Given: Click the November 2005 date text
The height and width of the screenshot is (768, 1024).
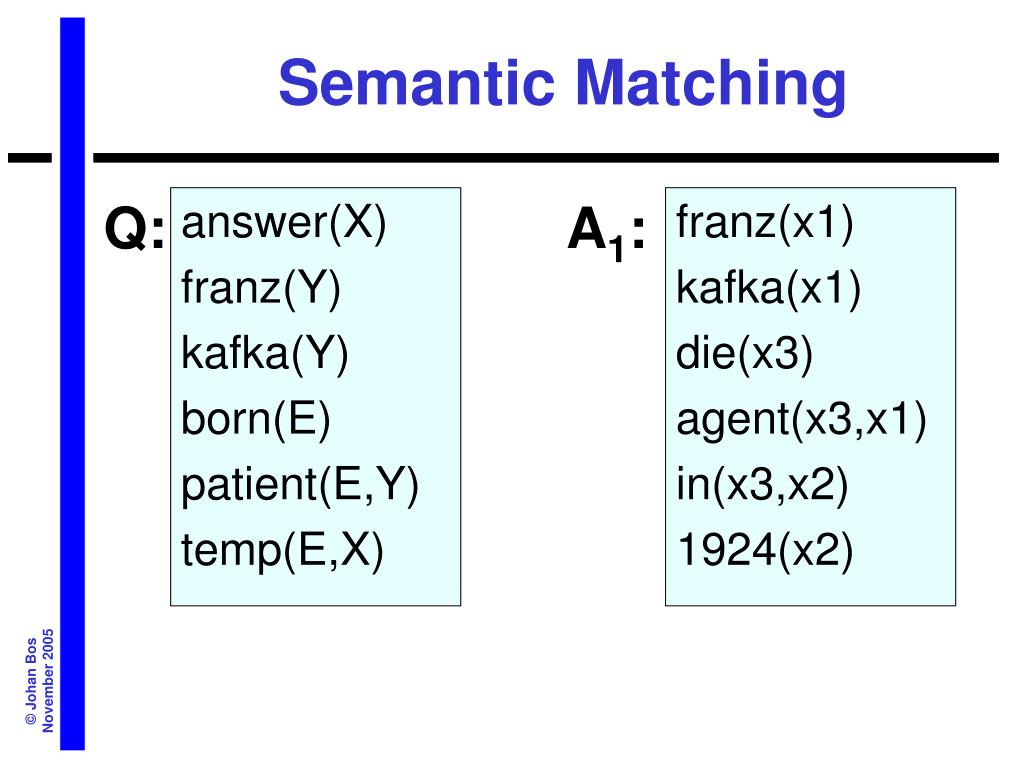Looking at the screenshot, I should coord(47,680).
